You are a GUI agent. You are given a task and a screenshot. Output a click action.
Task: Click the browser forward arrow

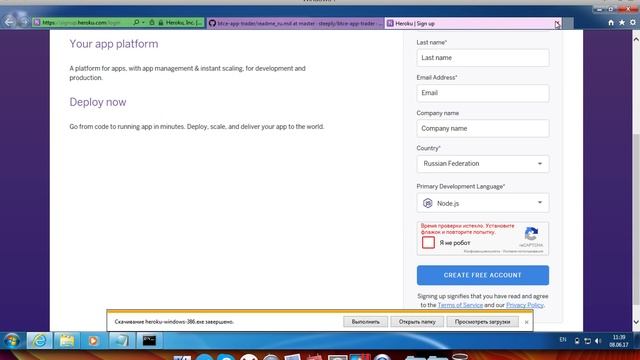pyautogui.click(x=24, y=22)
